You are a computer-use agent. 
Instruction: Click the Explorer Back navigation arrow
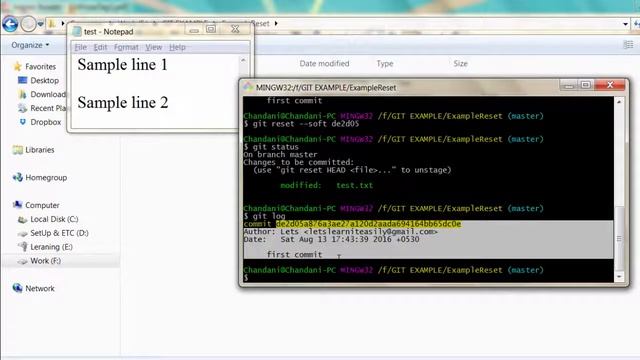coord(10,24)
